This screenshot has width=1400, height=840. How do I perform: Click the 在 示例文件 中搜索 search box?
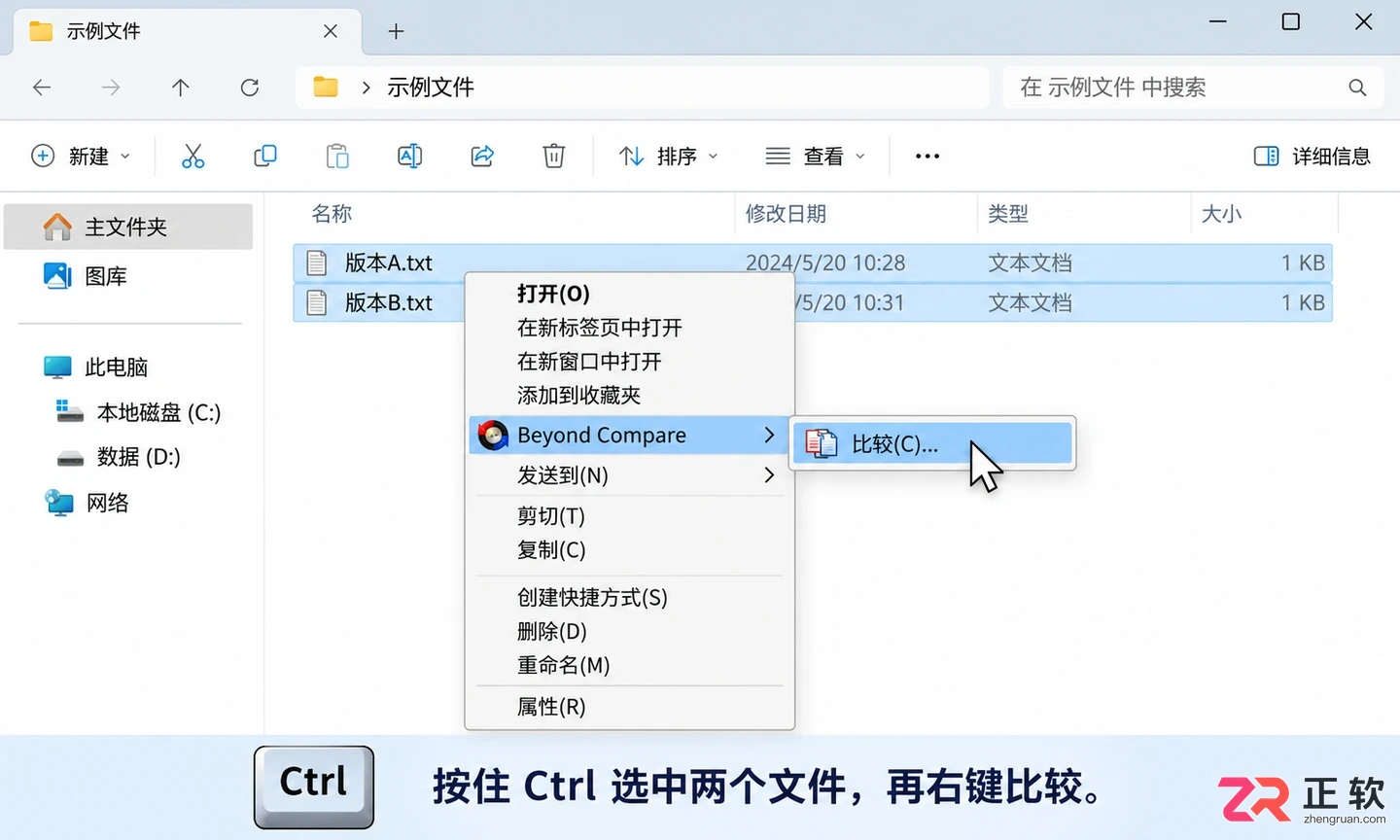pos(1192,87)
